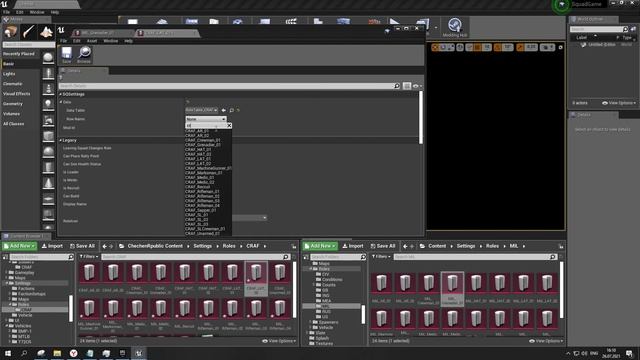640x360 pixels.
Task: Select CRAF_Medic_01 in row name list
Action: click(200, 178)
